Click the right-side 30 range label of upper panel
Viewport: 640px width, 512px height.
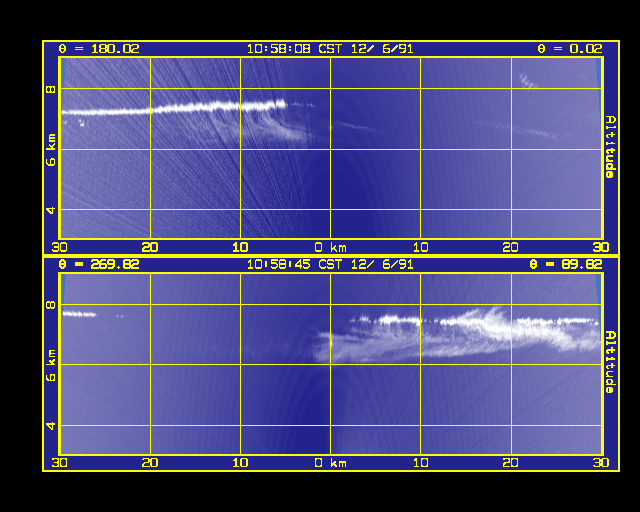click(x=601, y=247)
